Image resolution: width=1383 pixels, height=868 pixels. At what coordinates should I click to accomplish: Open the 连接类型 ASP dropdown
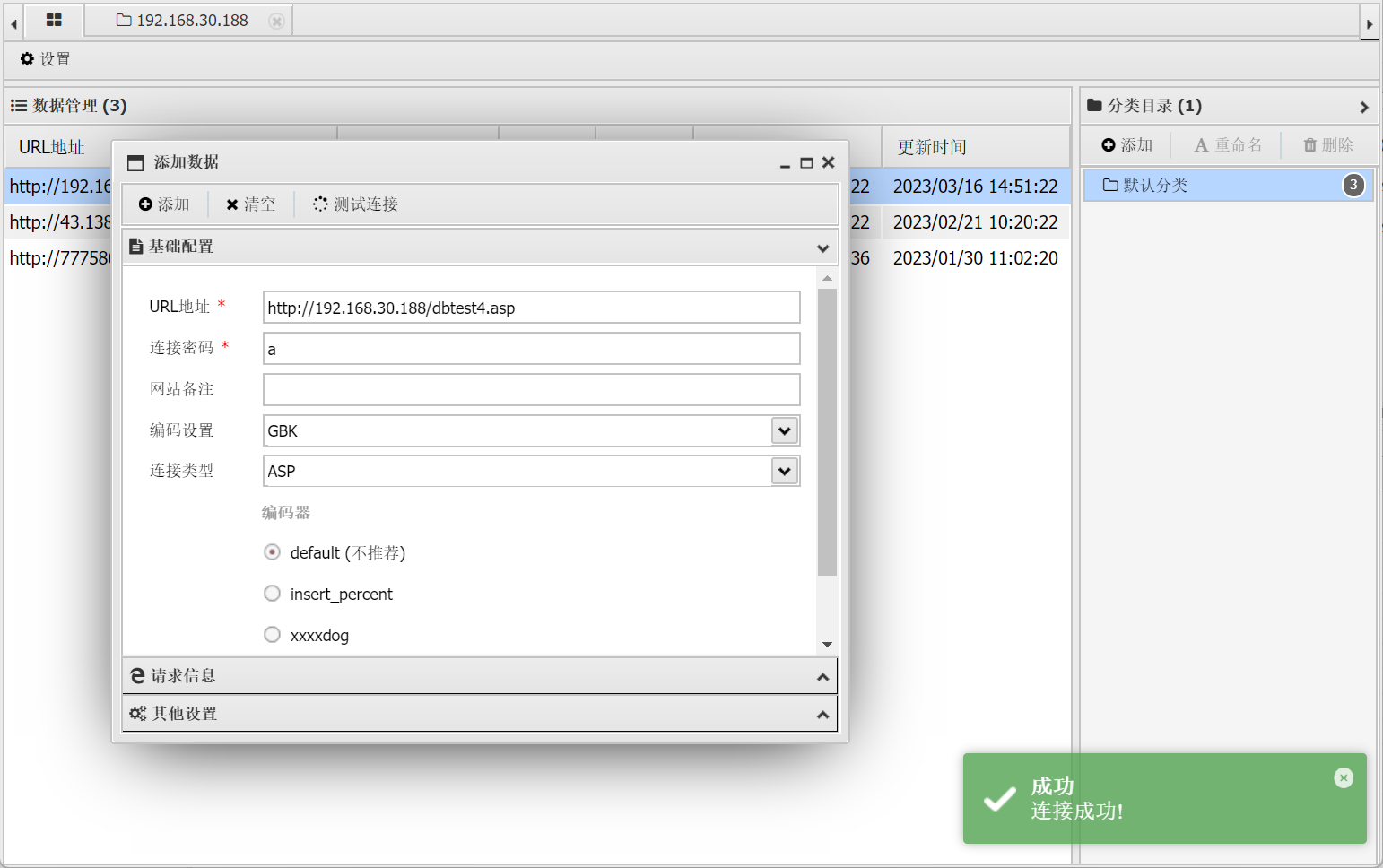click(785, 471)
